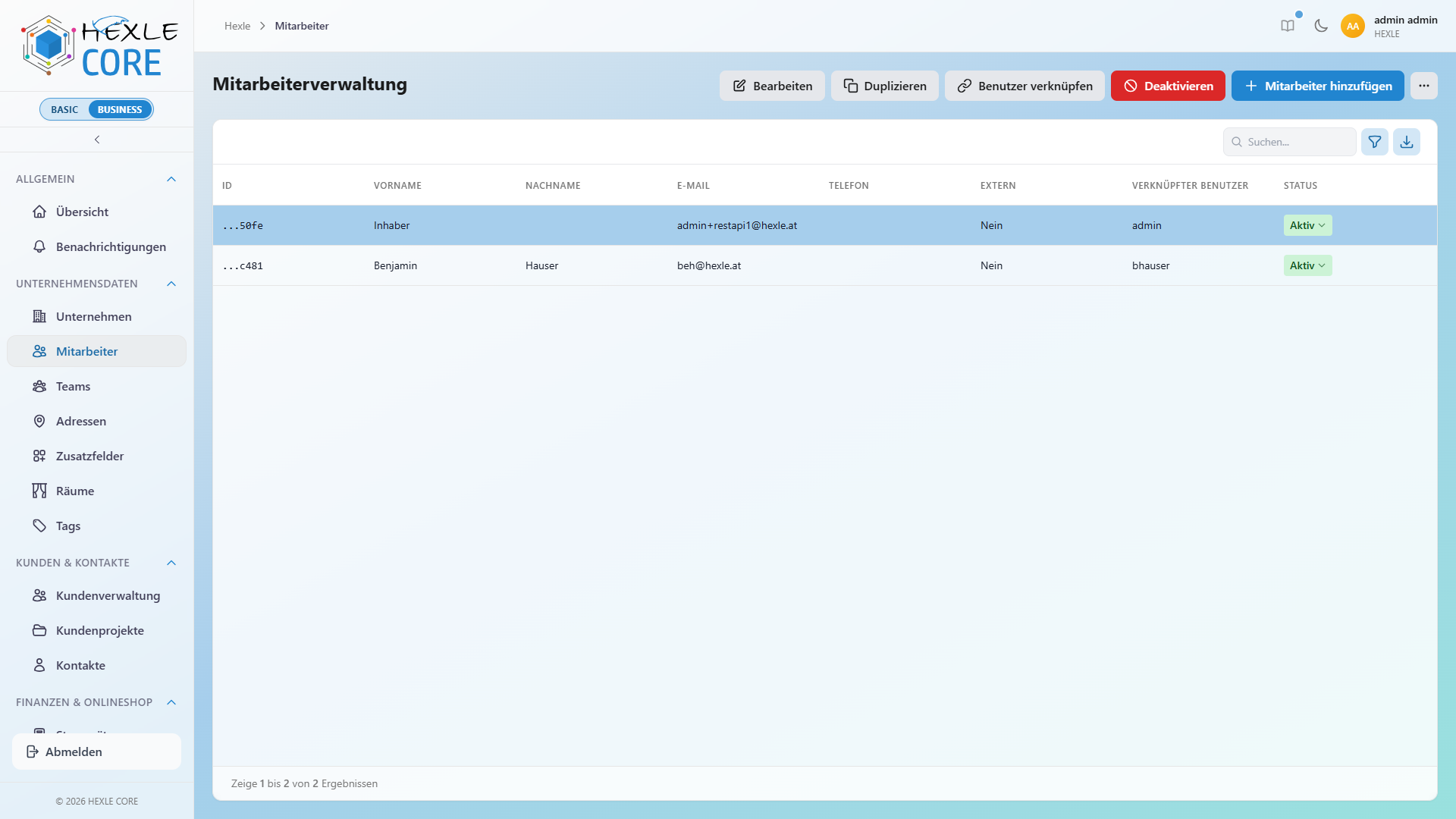Click the Mitarbeiter hinzufügen button
Image resolution: width=1456 pixels, height=819 pixels.
pyautogui.click(x=1318, y=86)
